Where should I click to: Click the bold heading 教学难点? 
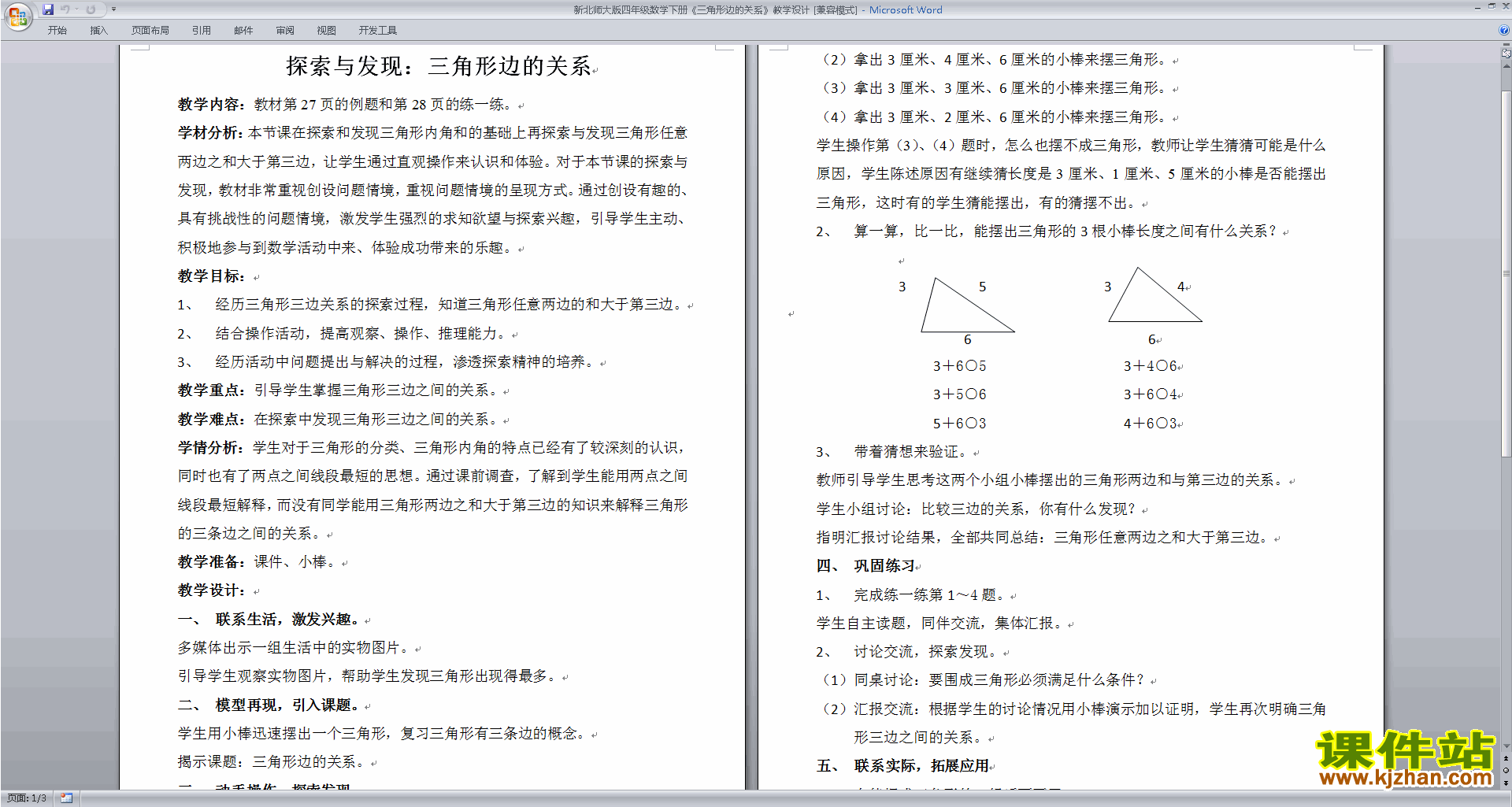click(212, 420)
